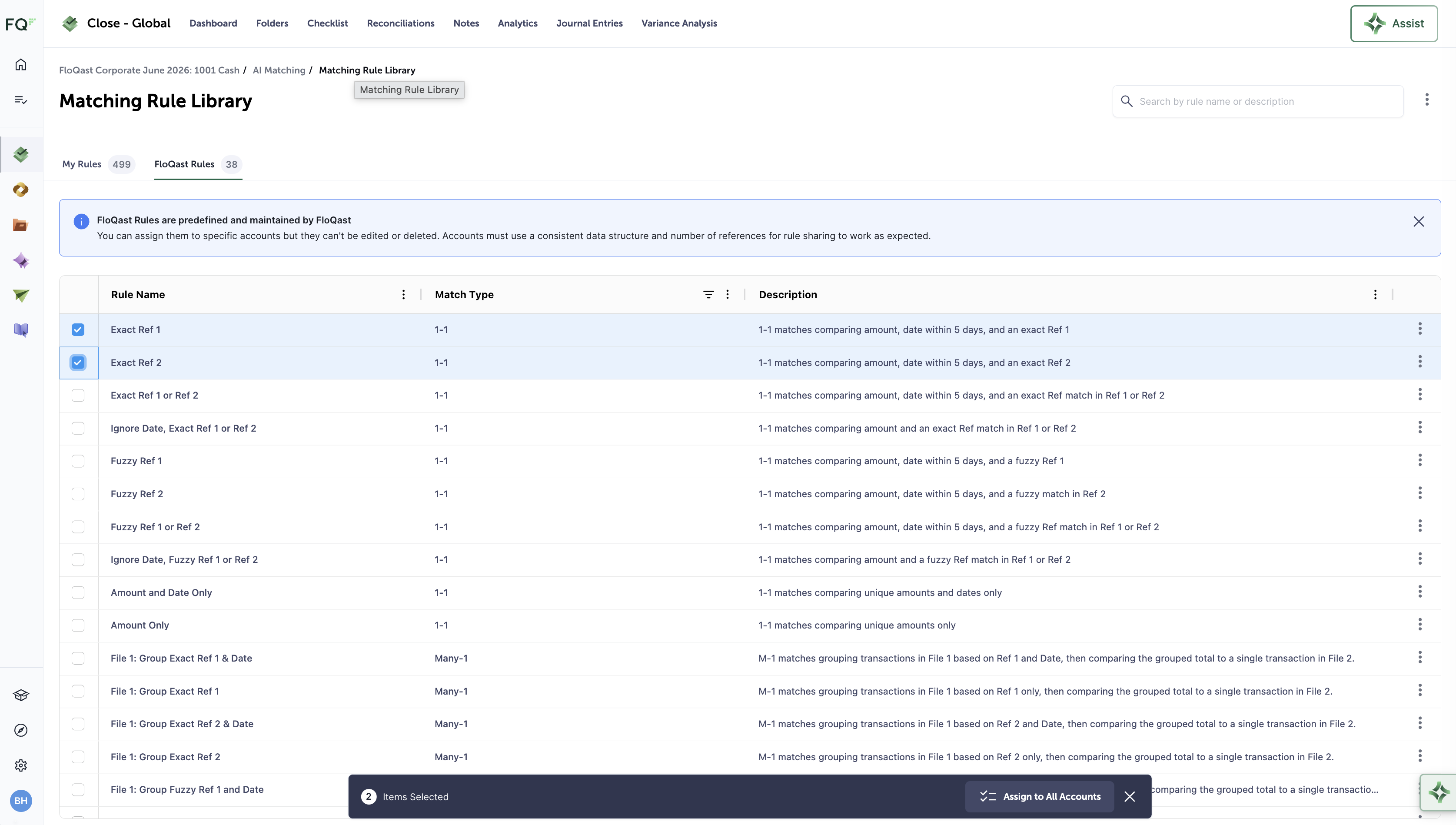
Task: Open row actions menu for Exact Ref 1
Action: tap(1420, 329)
